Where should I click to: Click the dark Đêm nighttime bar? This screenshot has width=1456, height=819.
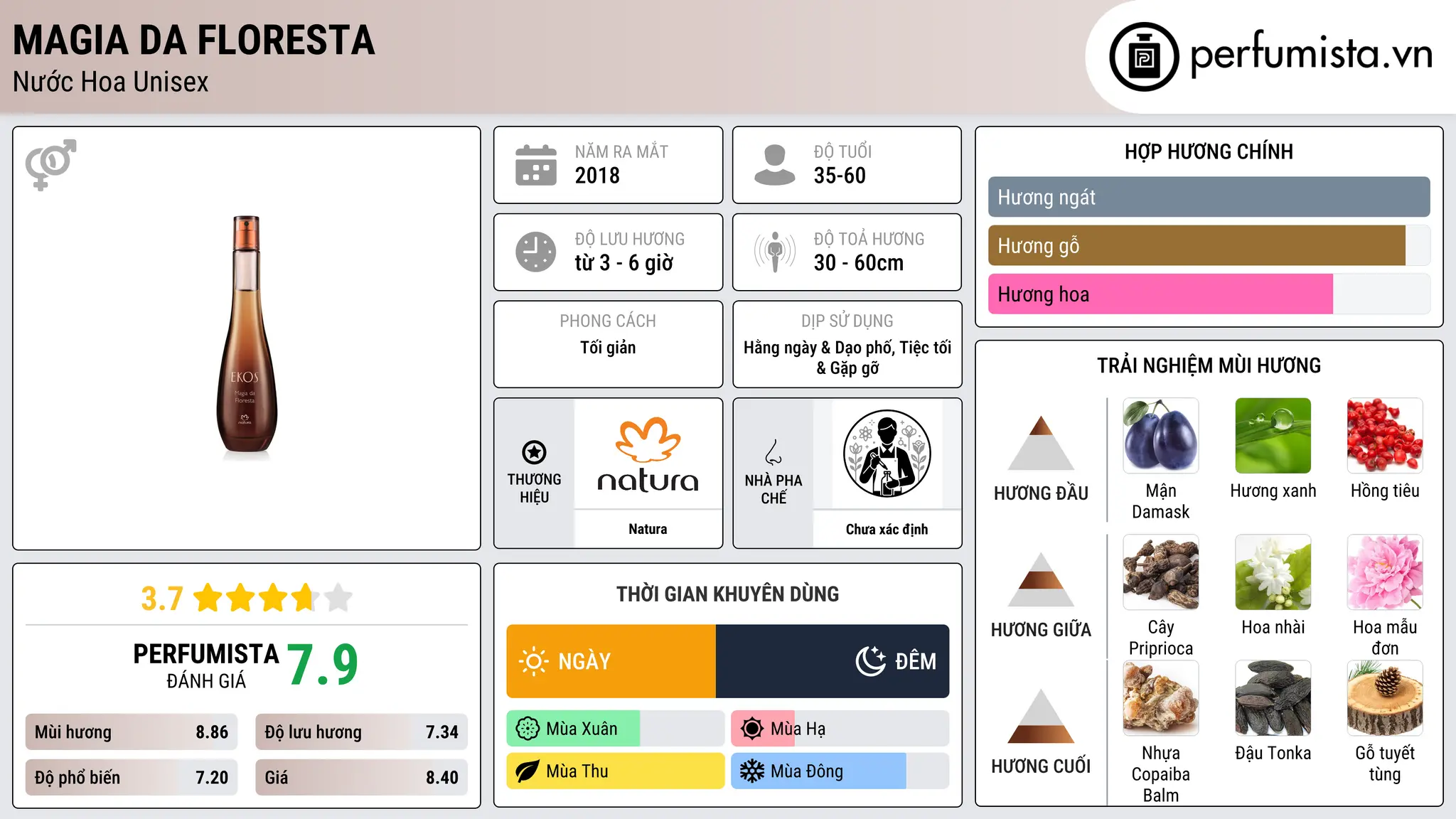[x=833, y=661]
